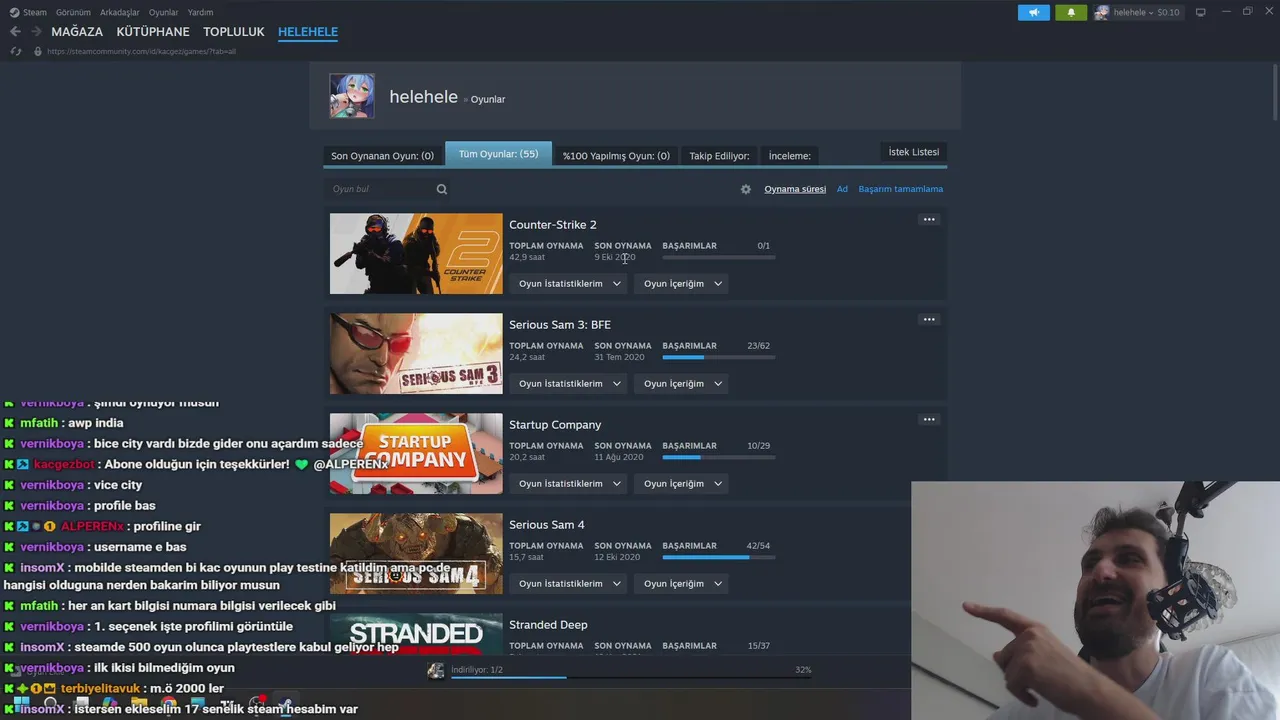Image resolution: width=1280 pixels, height=720 pixels.
Task: Open the Counter-Strike 2 title link
Action: 553,225
